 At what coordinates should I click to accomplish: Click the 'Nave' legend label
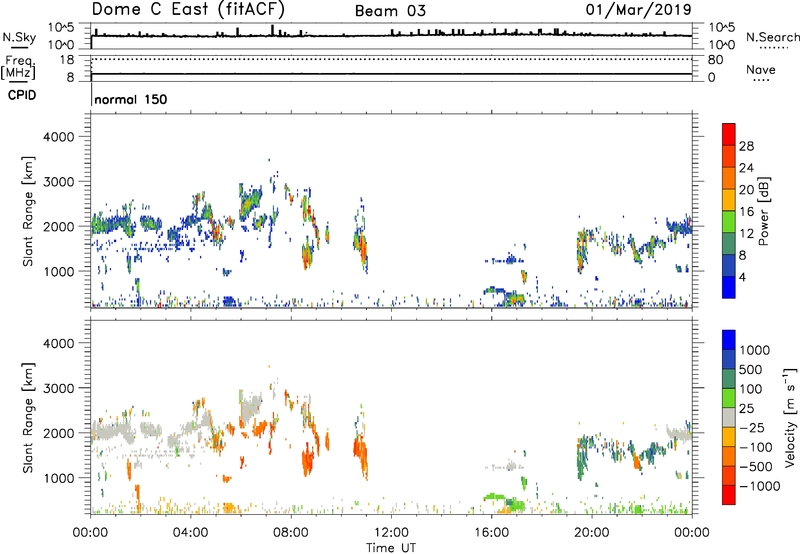[x=761, y=69]
